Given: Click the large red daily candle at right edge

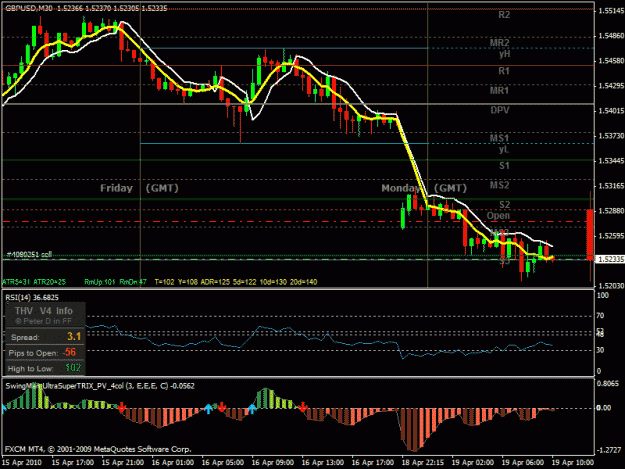Looking at the screenshot, I should [590, 235].
